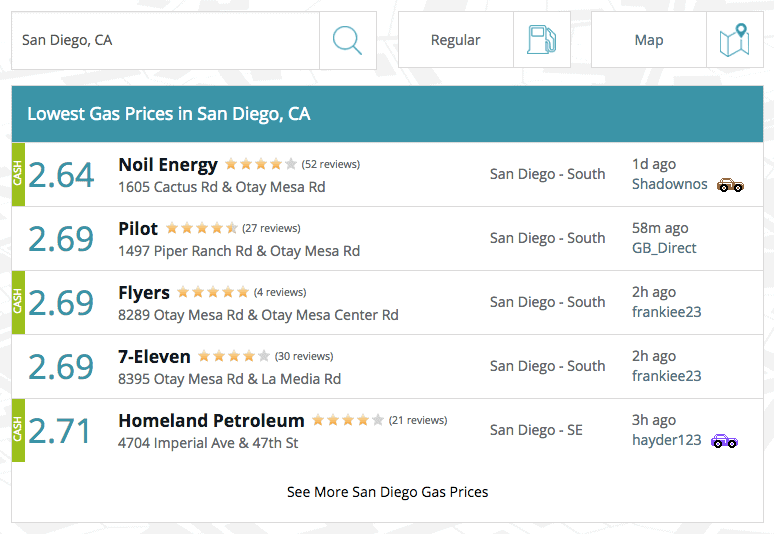Open the Flyers station link
The height and width of the screenshot is (534, 774).
pyautogui.click(x=144, y=293)
